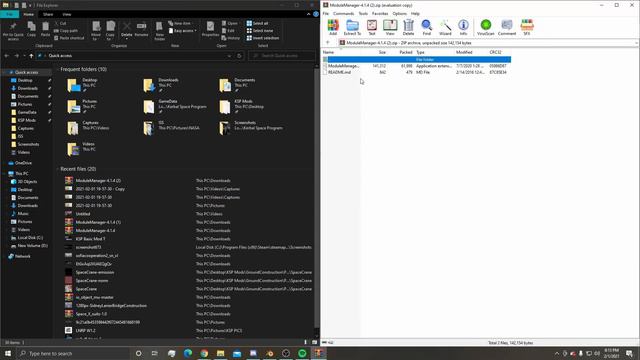Open the Options menu in WinRAR
Viewport: 640px width, 360px height.
tap(399, 13)
